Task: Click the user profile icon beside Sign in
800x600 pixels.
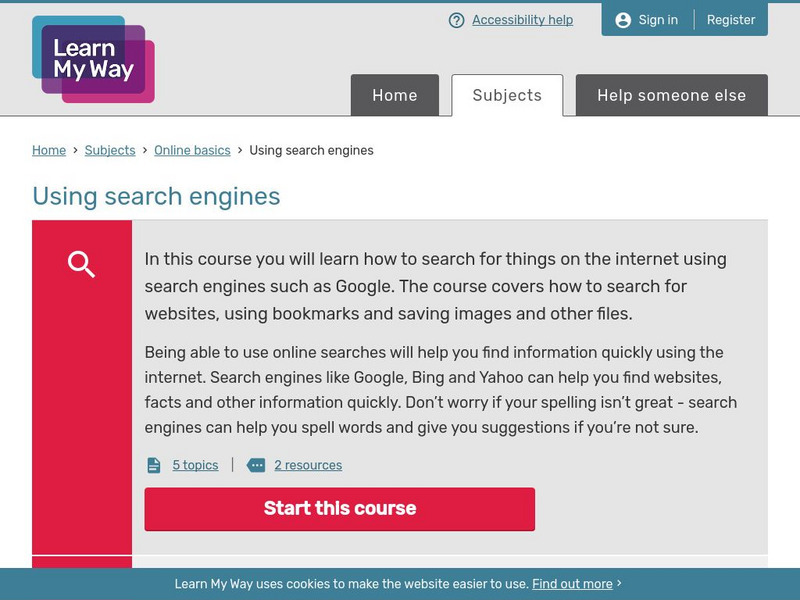Action: click(x=623, y=20)
